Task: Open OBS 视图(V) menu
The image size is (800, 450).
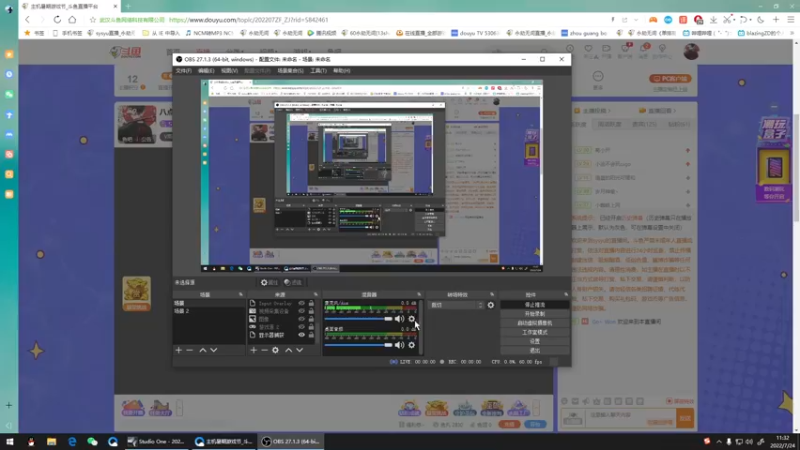Action: click(229, 70)
